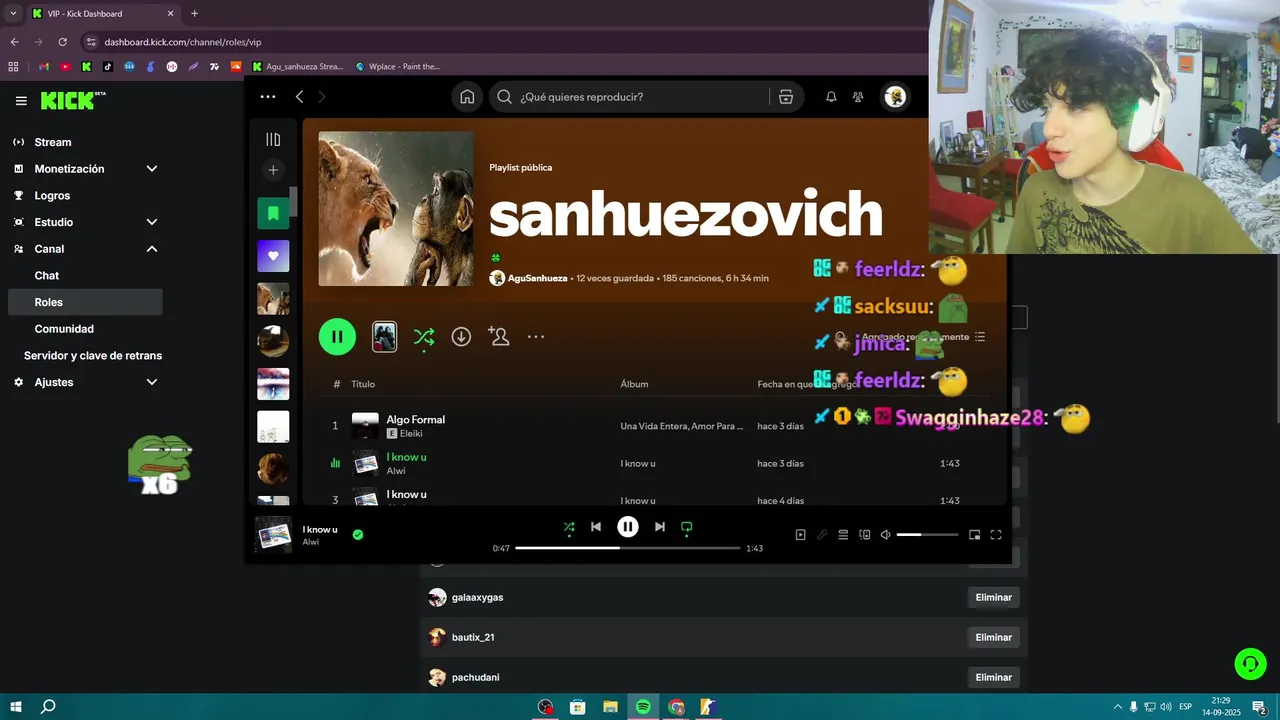Open connect to a device icon
The height and width of the screenshot is (720, 1280).
[865, 535]
